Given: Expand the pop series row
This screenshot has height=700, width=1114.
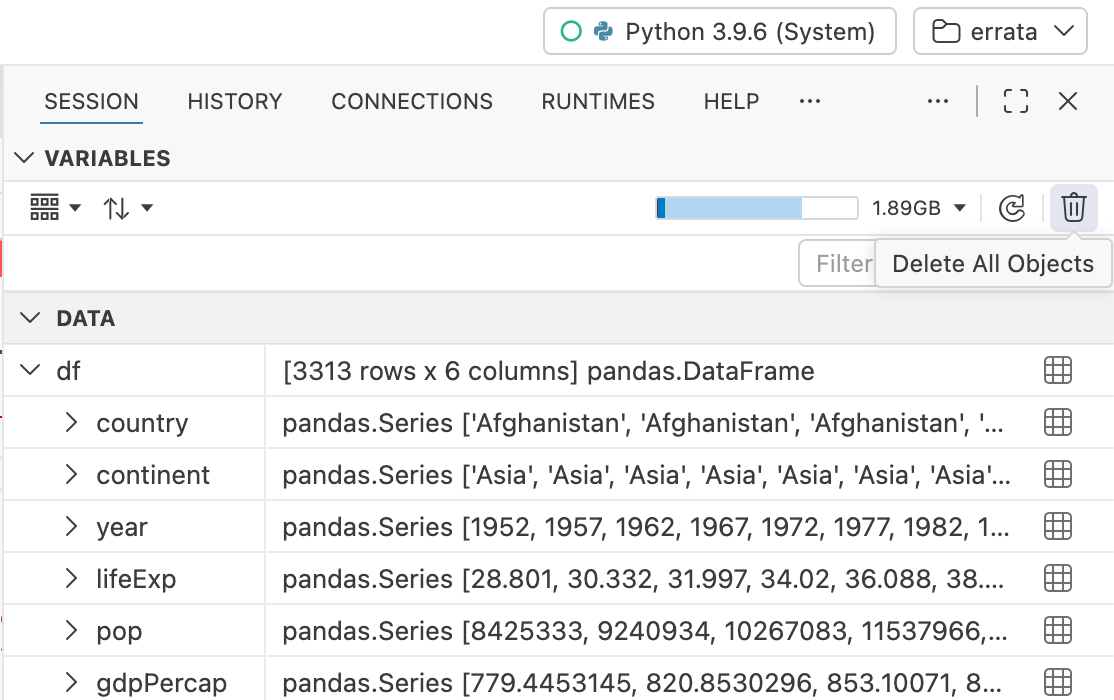Looking at the screenshot, I should (70, 630).
